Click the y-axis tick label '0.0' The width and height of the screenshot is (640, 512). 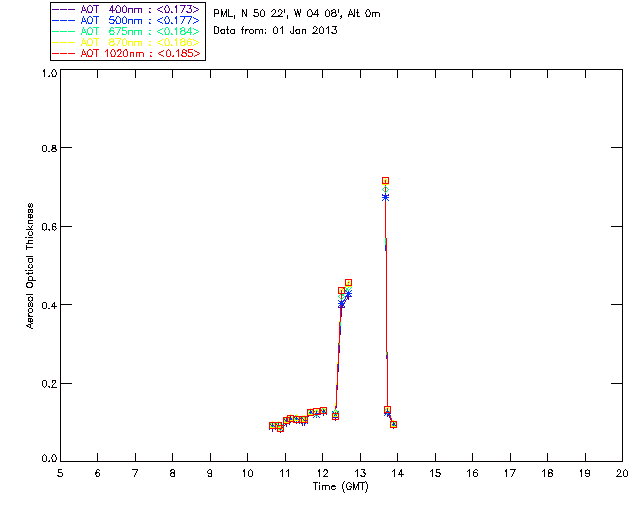pos(49,459)
